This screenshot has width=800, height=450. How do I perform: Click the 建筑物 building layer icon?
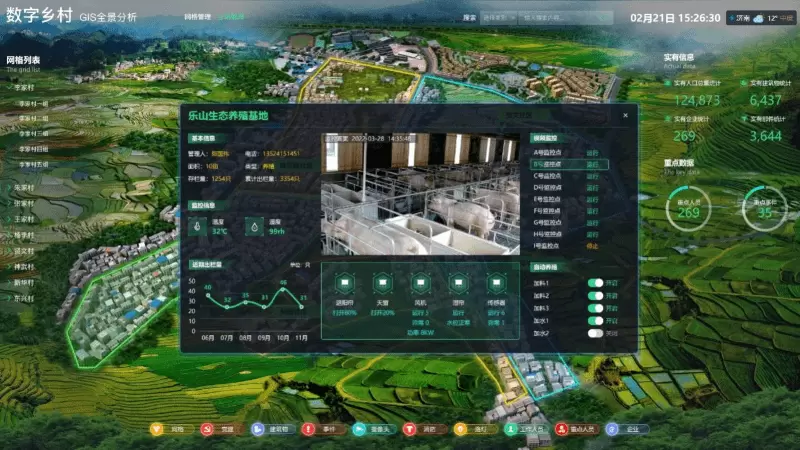point(258,429)
